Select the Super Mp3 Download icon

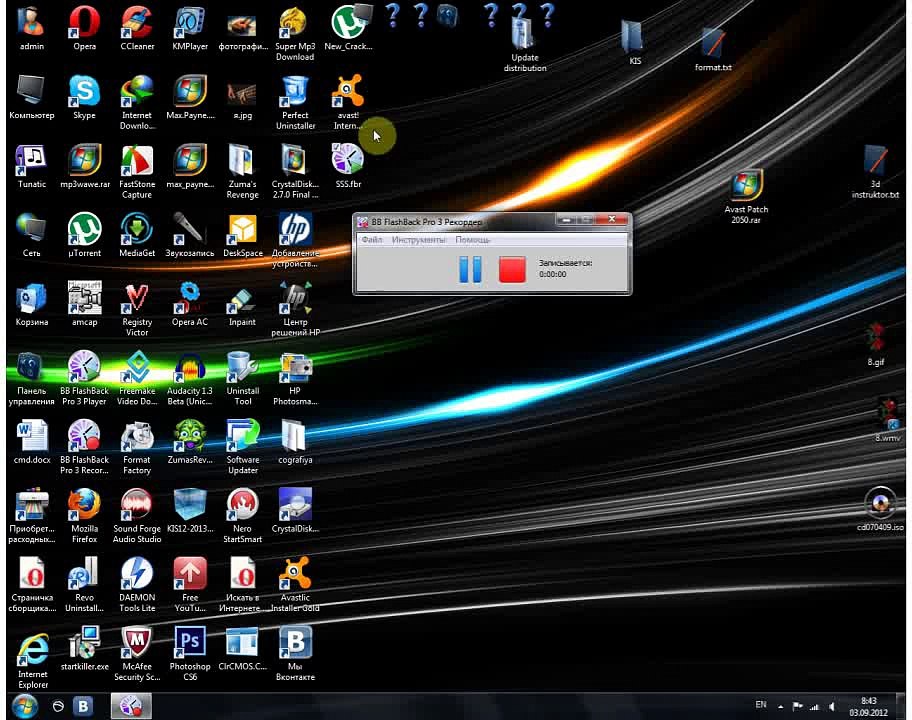[295, 33]
